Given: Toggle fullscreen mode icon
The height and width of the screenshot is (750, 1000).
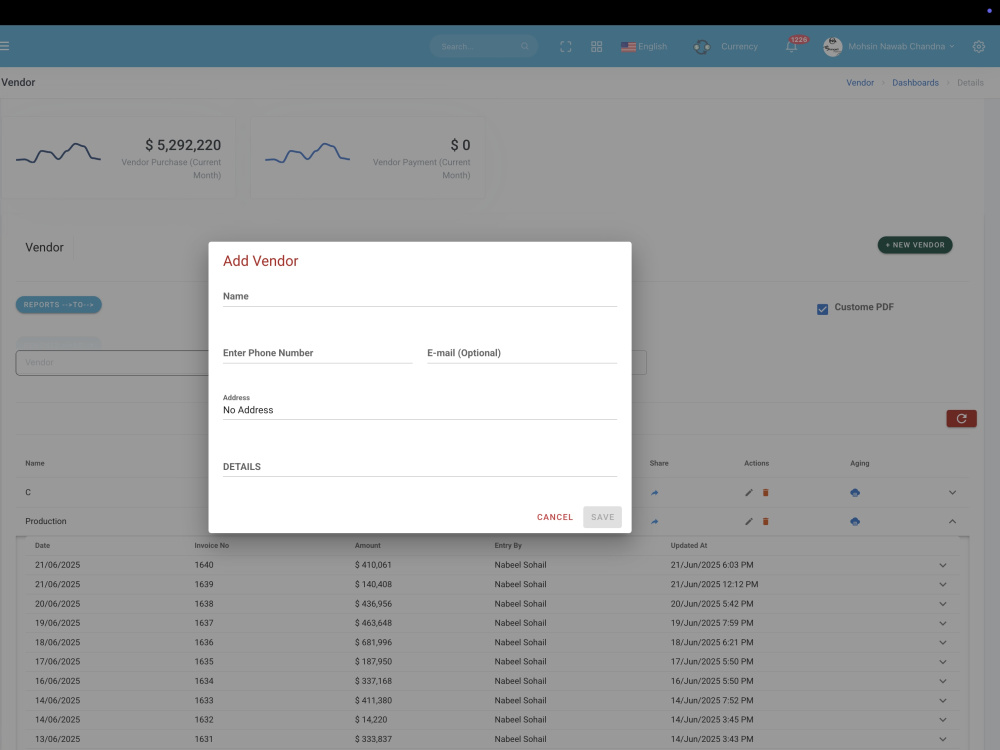Looking at the screenshot, I should pos(566,47).
